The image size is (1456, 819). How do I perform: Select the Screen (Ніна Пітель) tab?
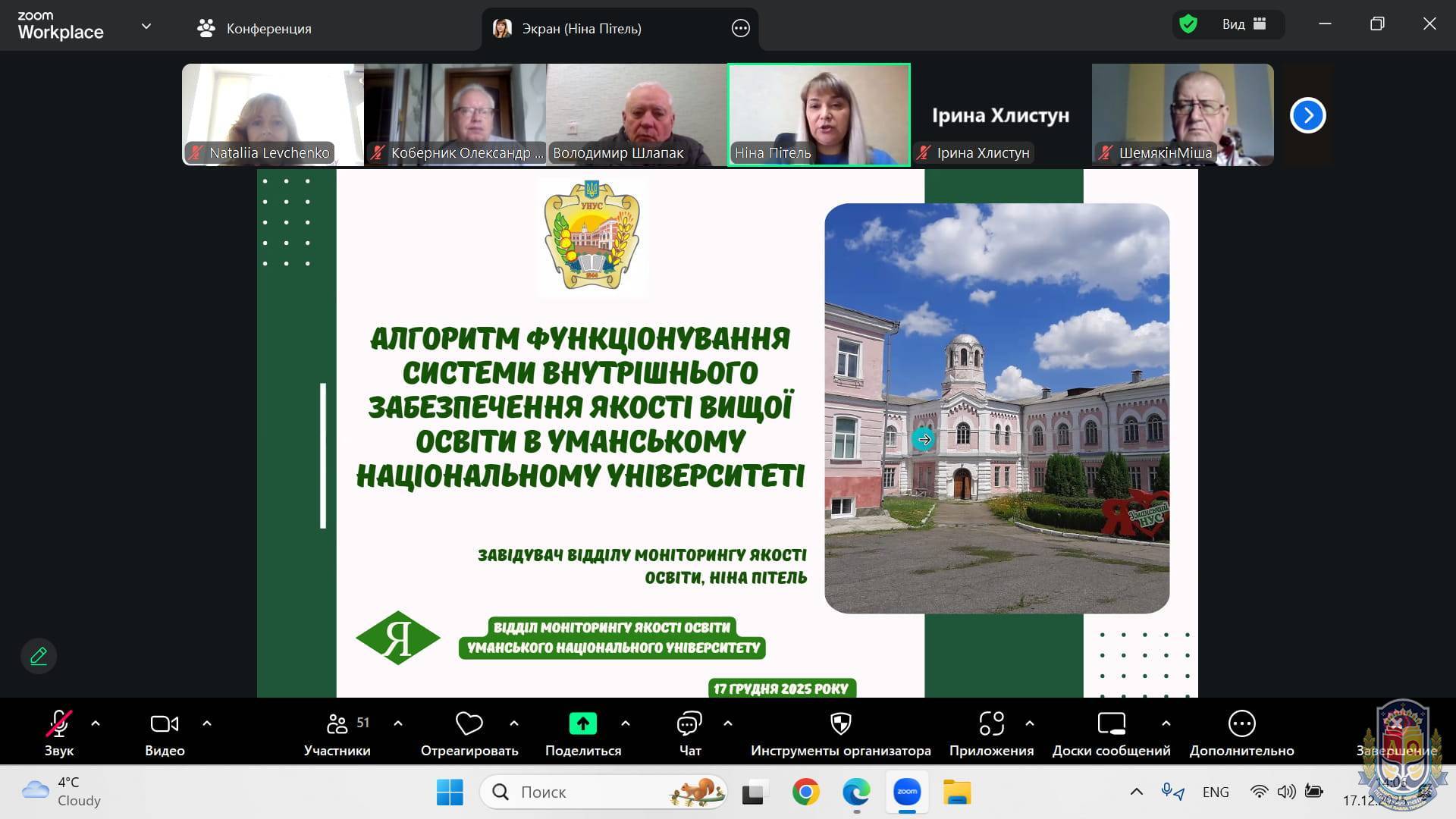(581, 29)
